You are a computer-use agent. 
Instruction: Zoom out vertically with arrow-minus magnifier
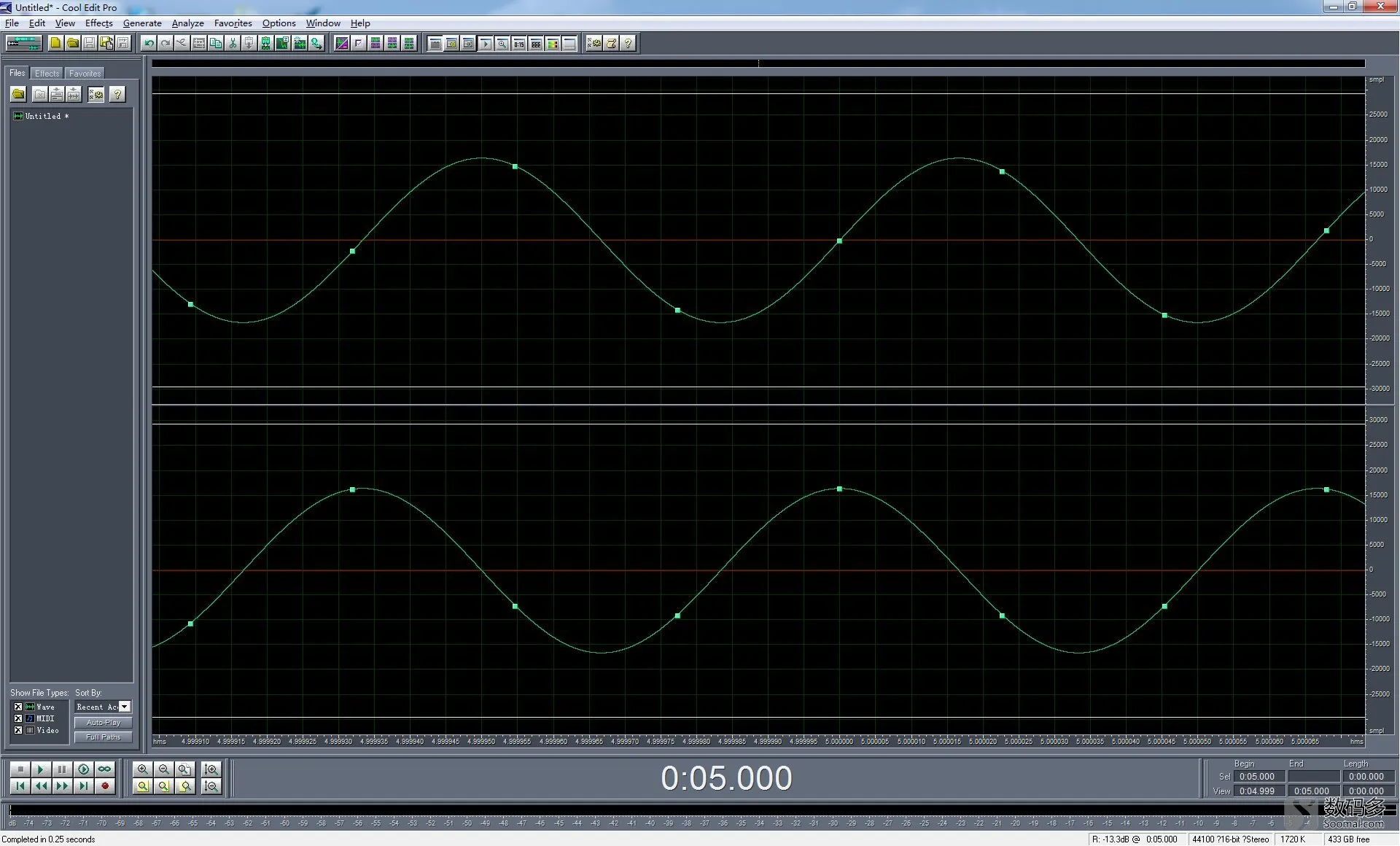[211, 786]
